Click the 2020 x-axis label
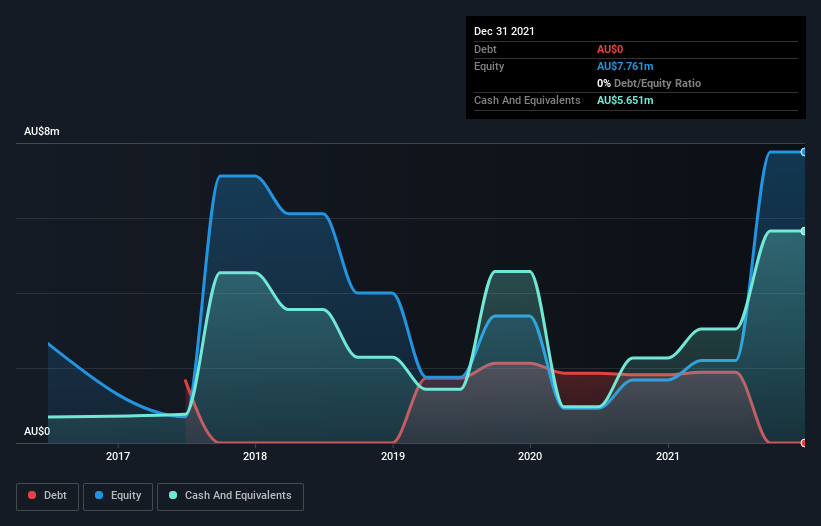The image size is (821, 526). point(530,456)
